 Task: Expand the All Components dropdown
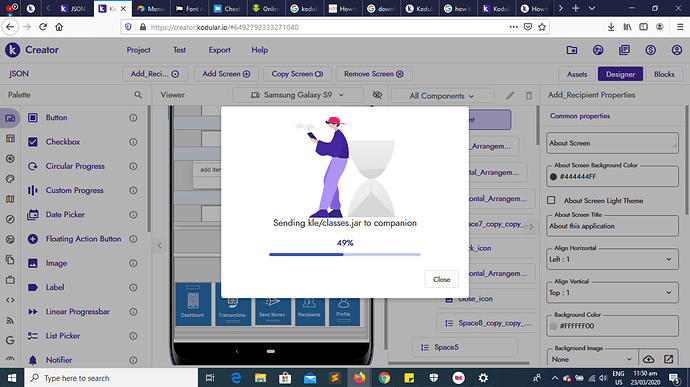(x=442, y=96)
